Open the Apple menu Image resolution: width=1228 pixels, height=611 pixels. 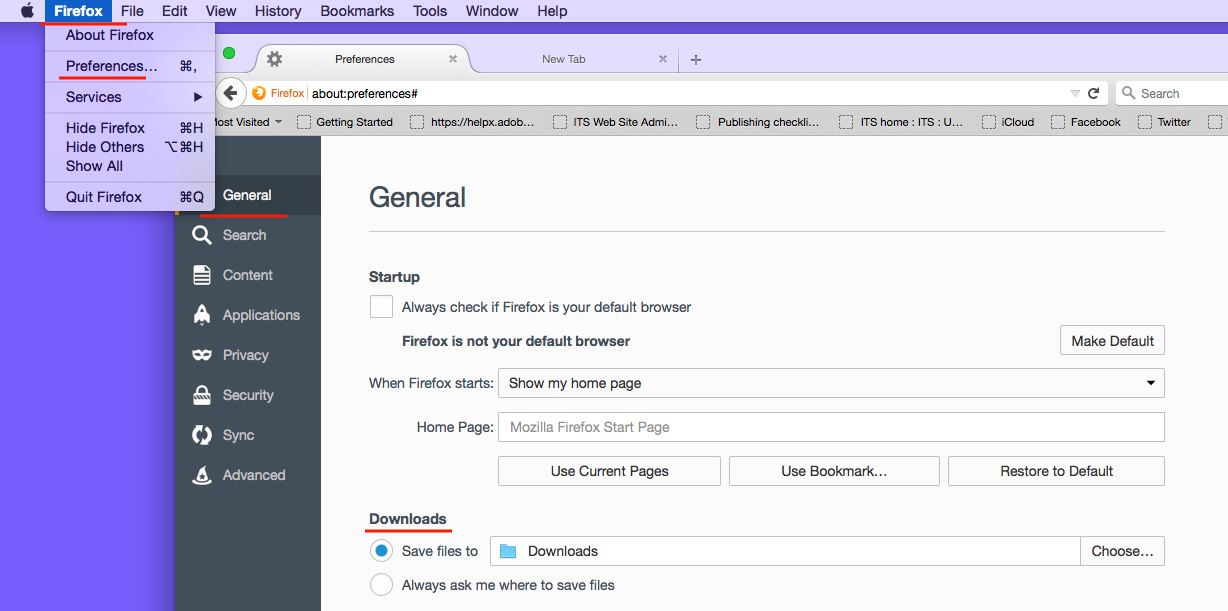pos(27,11)
